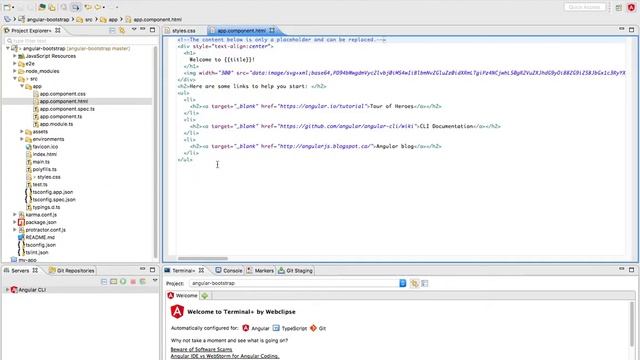The width and height of the screenshot is (640, 360).
Task: Navigate back with the yellow back arrow
Action: tap(88, 7)
